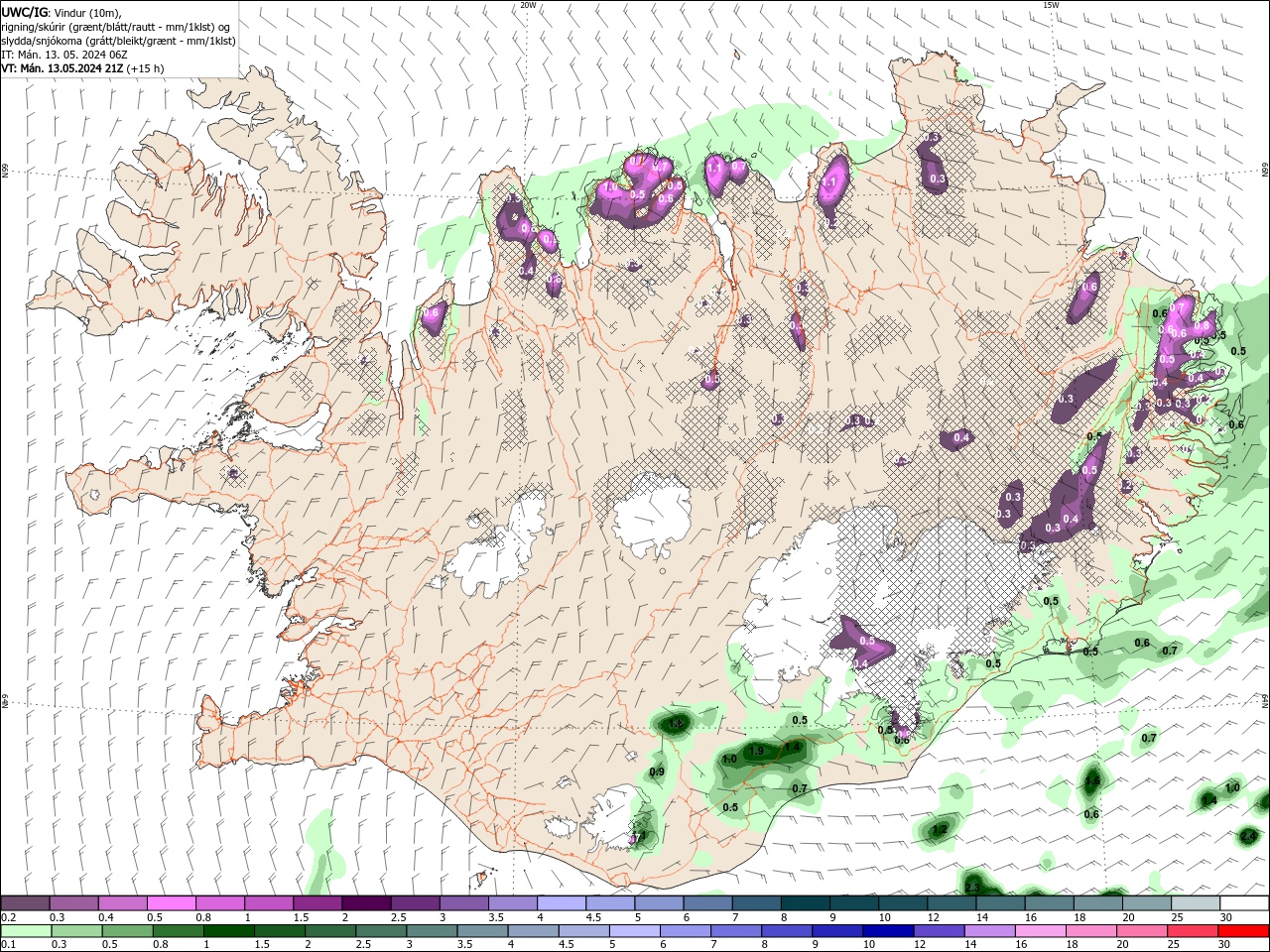The image size is (1270, 952).
Task: Click the lavender snow-scale swatch at 4
Action: click(562, 903)
